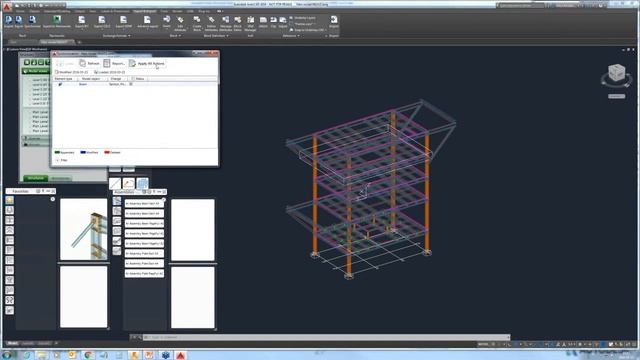The image size is (640, 360).
Task: Open Google Chrome from the taskbar
Action: pos(88,355)
